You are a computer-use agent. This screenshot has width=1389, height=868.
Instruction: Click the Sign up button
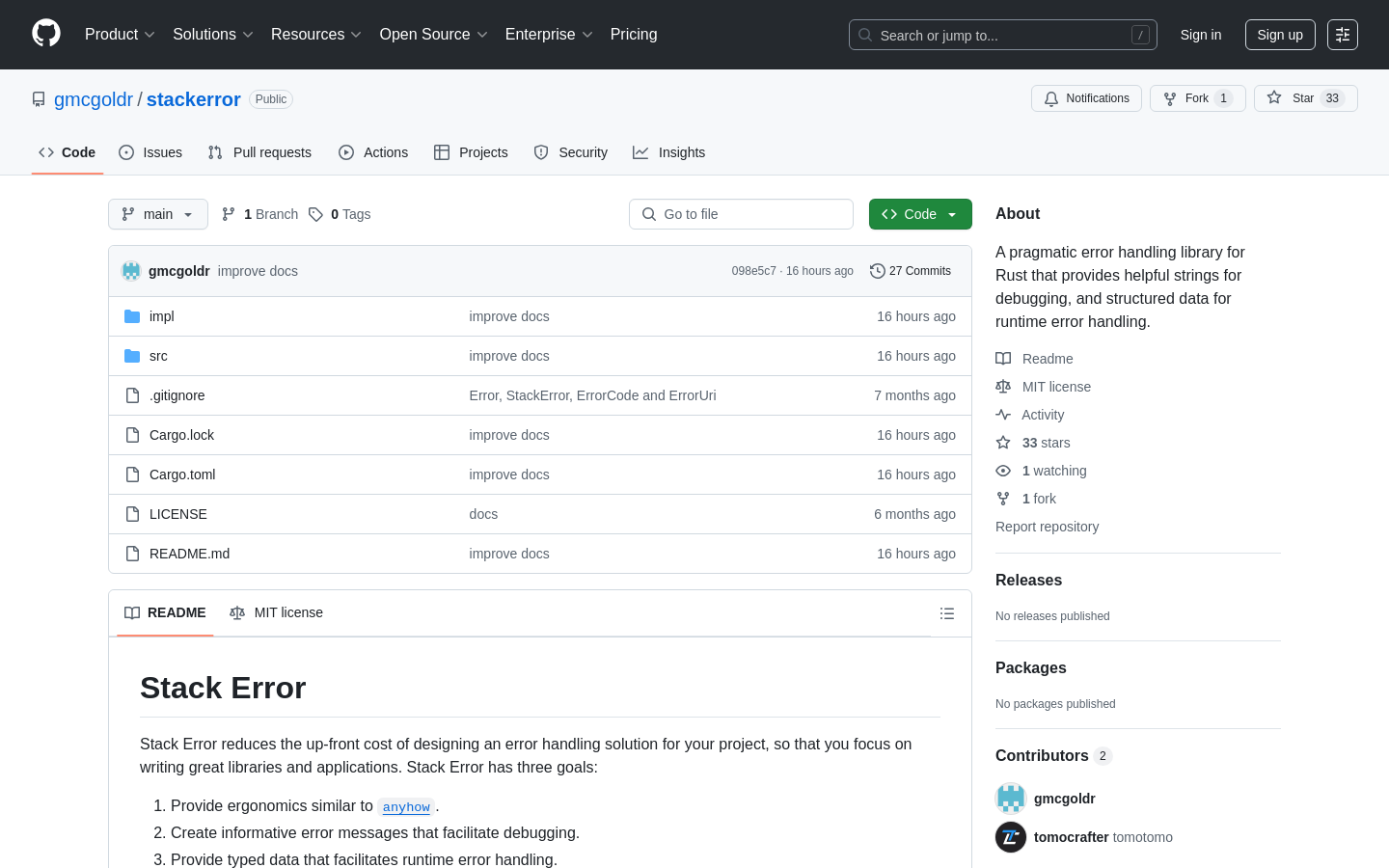[x=1280, y=35]
